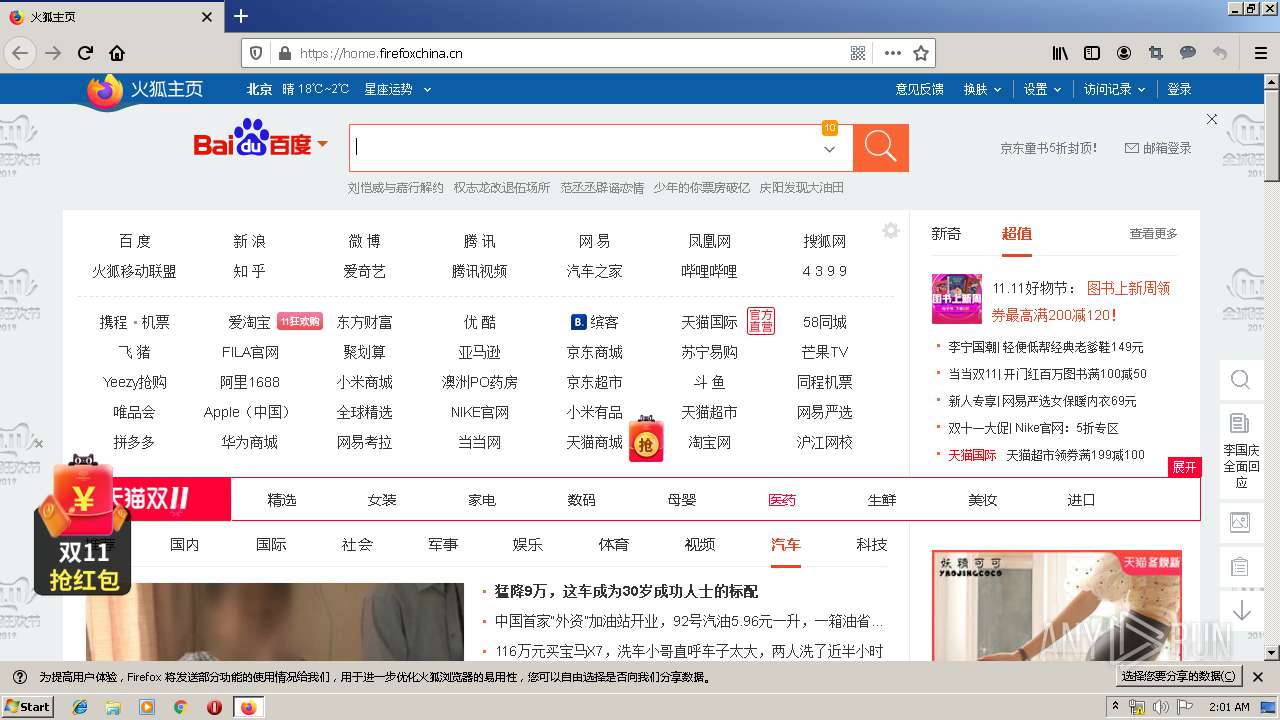Click trending search 庆阳发现大油田
The height and width of the screenshot is (720, 1280).
pyautogui.click(x=801, y=187)
